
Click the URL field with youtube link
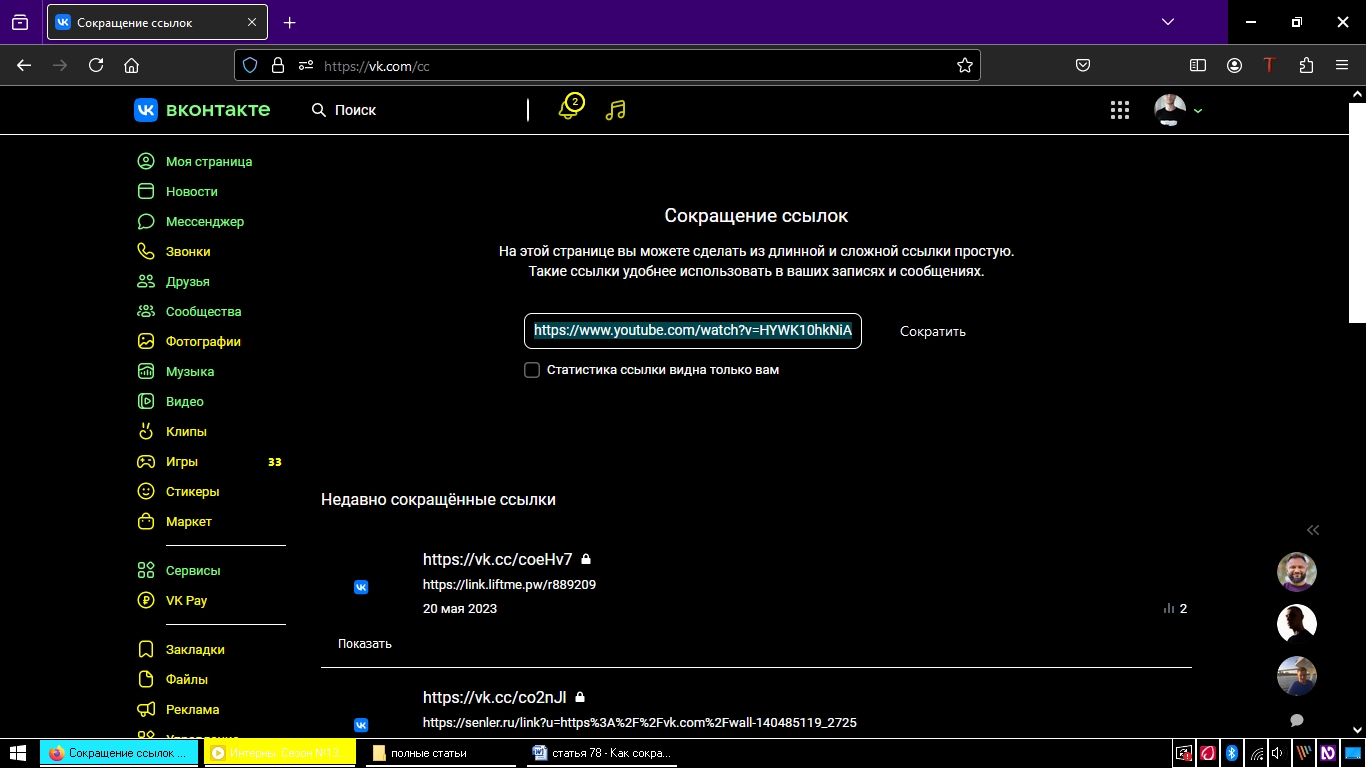[693, 331]
